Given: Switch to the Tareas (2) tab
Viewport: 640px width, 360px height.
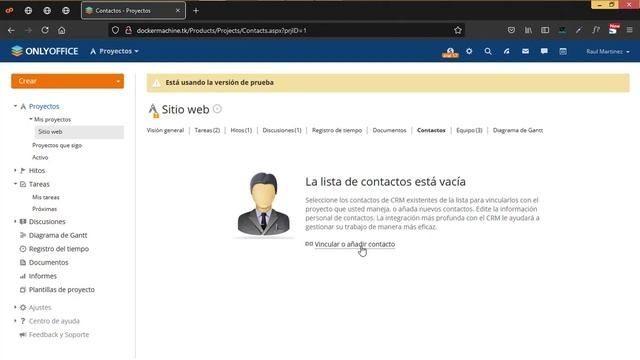Looking at the screenshot, I should coord(207,130).
